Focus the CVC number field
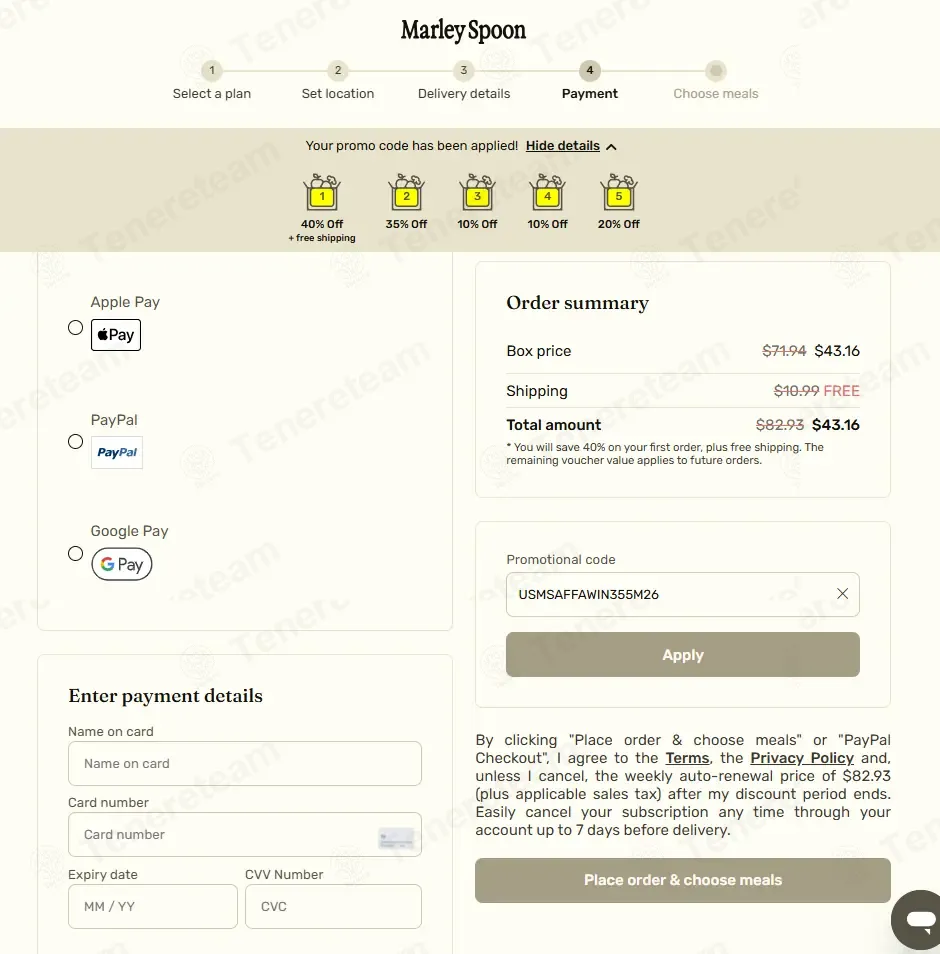Screen dimensions: 940x954 pos(333,907)
